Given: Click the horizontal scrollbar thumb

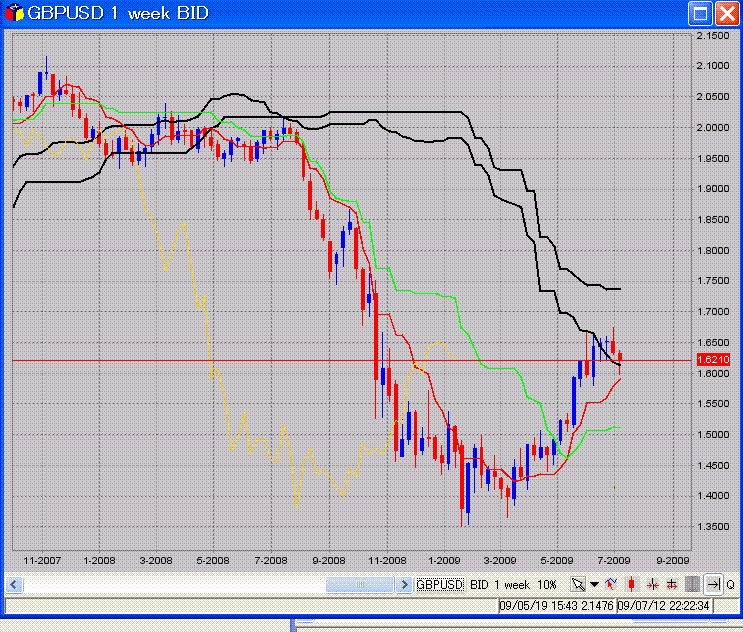Looking at the screenshot, I should [360, 585].
